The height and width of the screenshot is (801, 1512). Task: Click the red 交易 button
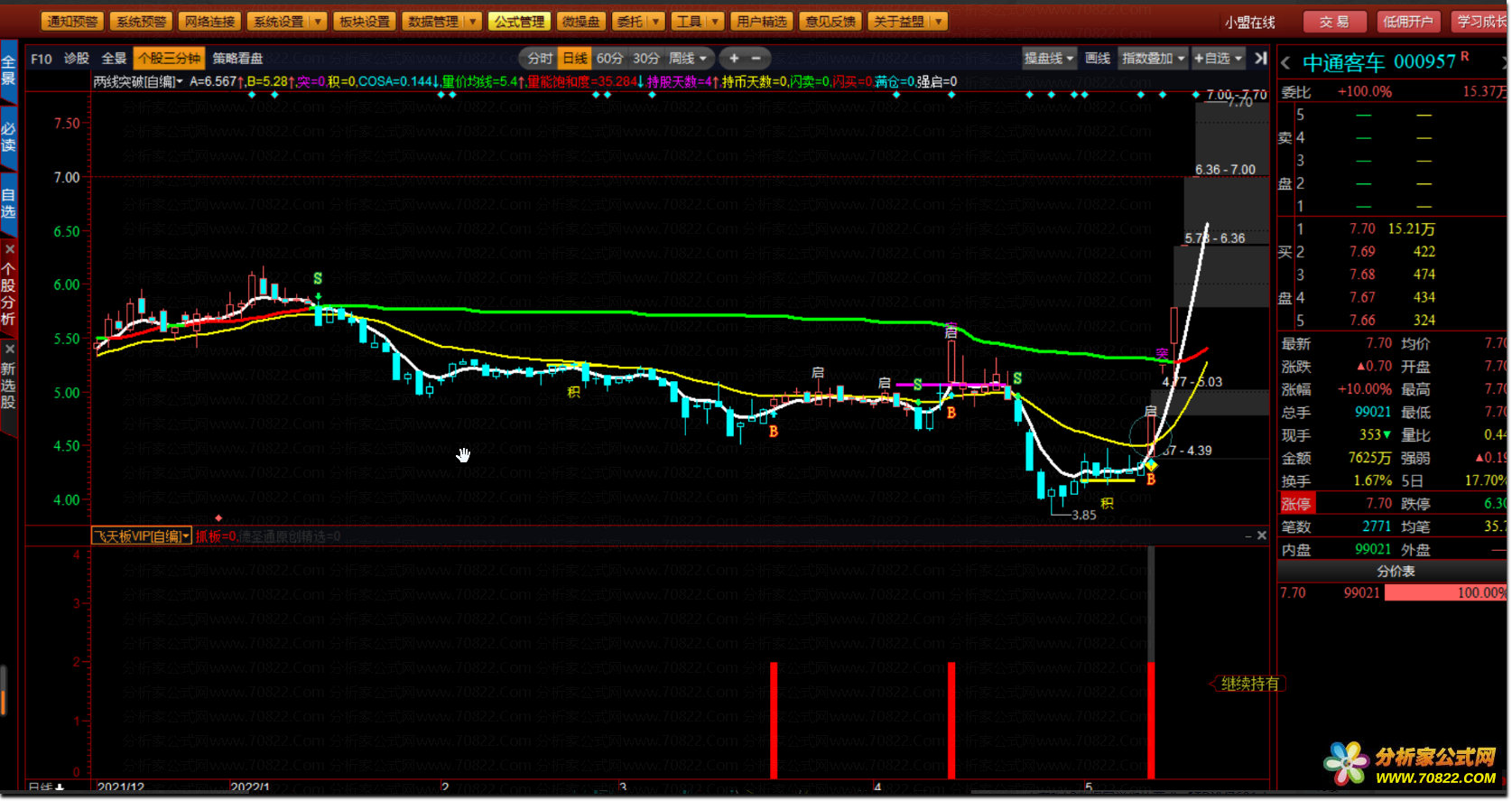1333,22
